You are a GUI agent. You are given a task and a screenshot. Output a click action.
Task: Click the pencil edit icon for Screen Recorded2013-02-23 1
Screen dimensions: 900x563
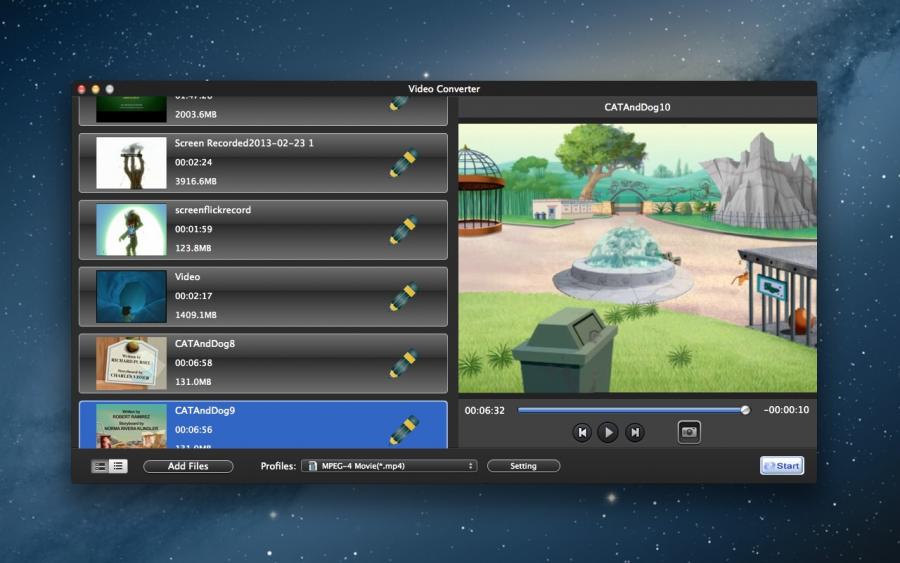404,162
